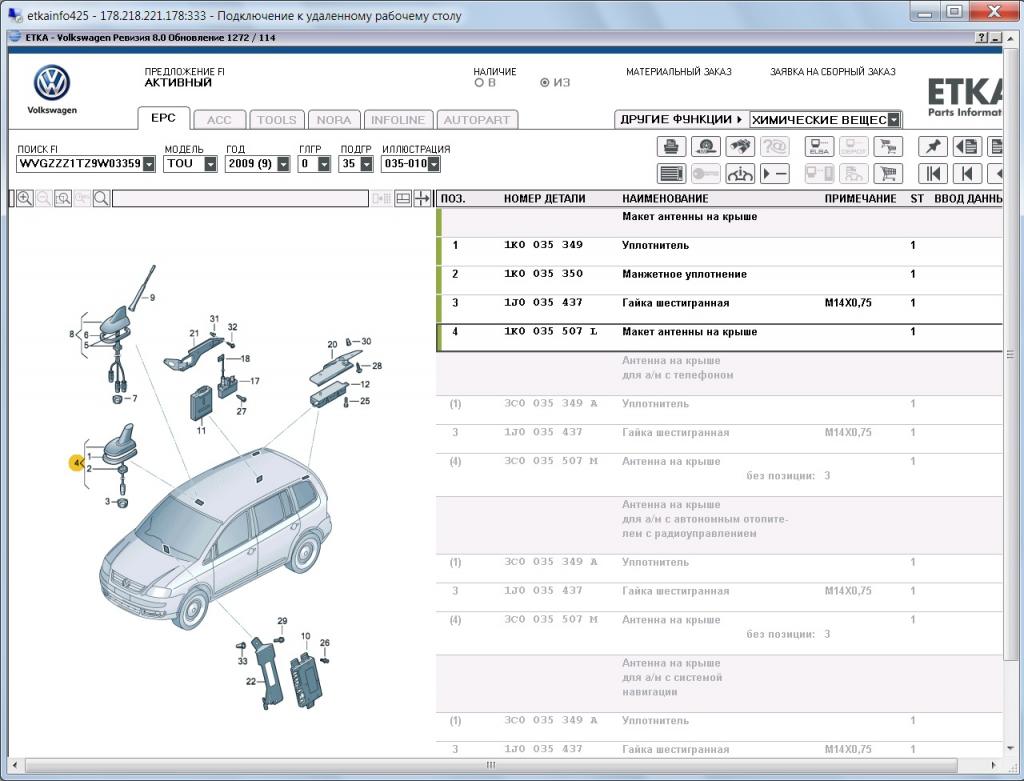Click the plain magnifier search icon
This screenshot has height=781, width=1024.
point(101,199)
